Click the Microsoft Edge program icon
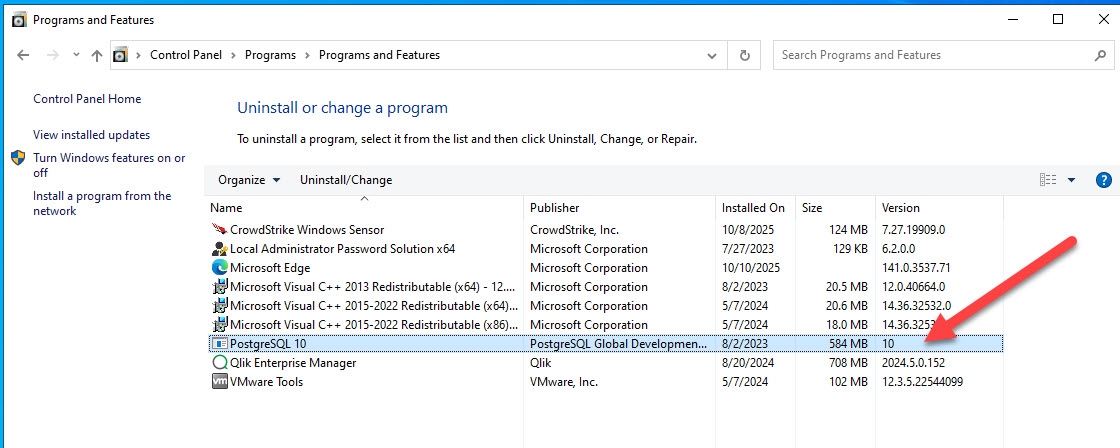The width and height of the screenshot is (1120, 448). click(x=220, y=268)
